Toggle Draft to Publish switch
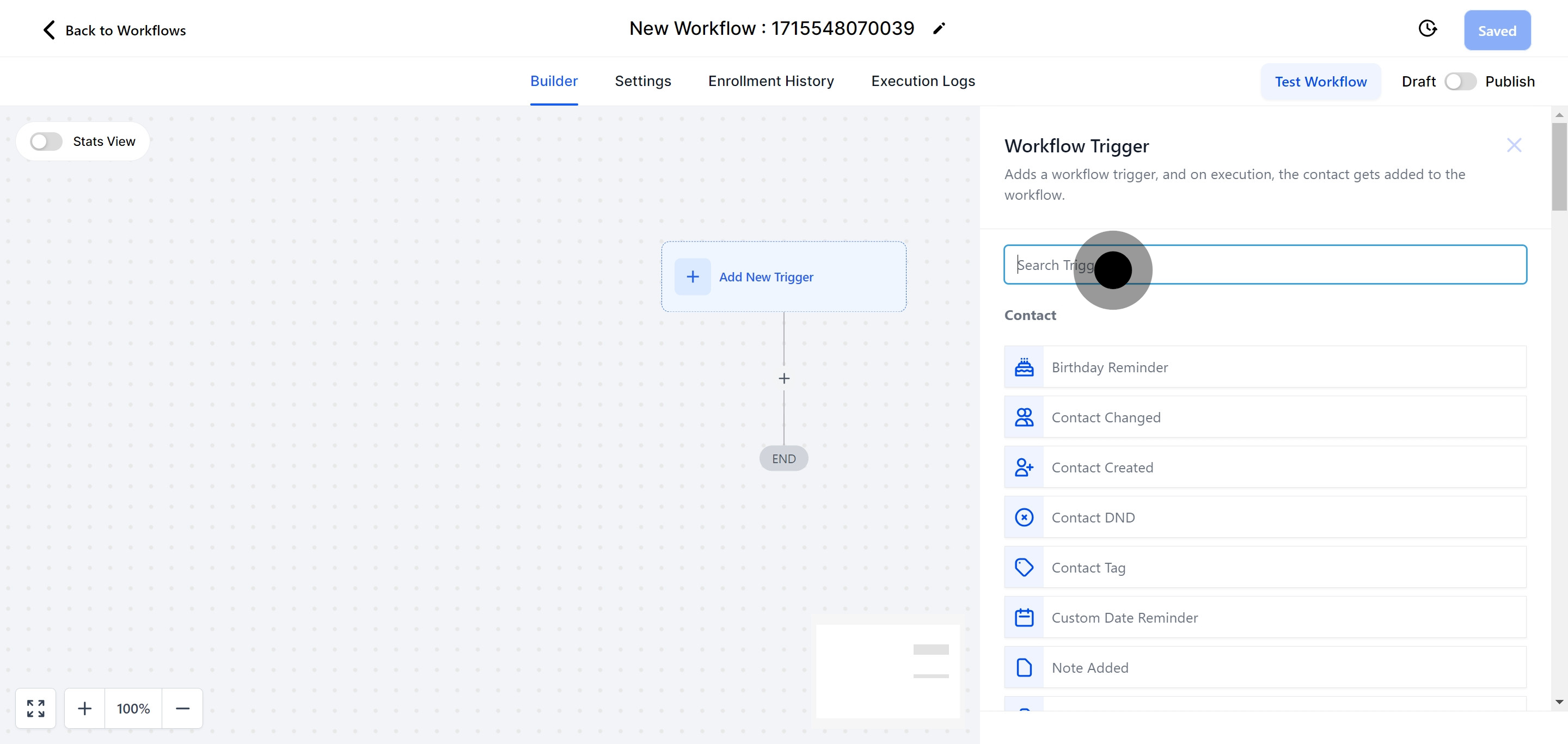The image size is (1568, 744). [x=1460, y=82]
